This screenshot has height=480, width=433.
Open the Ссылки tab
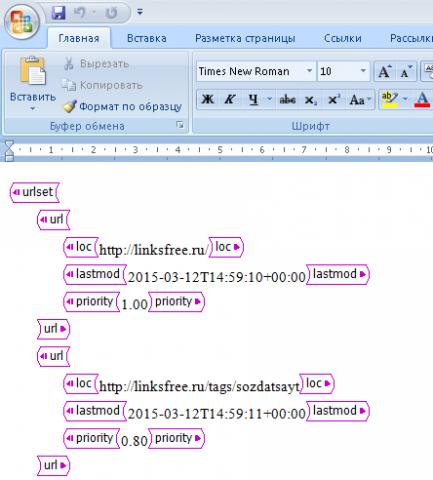pyautogui.click(x=343, y=38)
